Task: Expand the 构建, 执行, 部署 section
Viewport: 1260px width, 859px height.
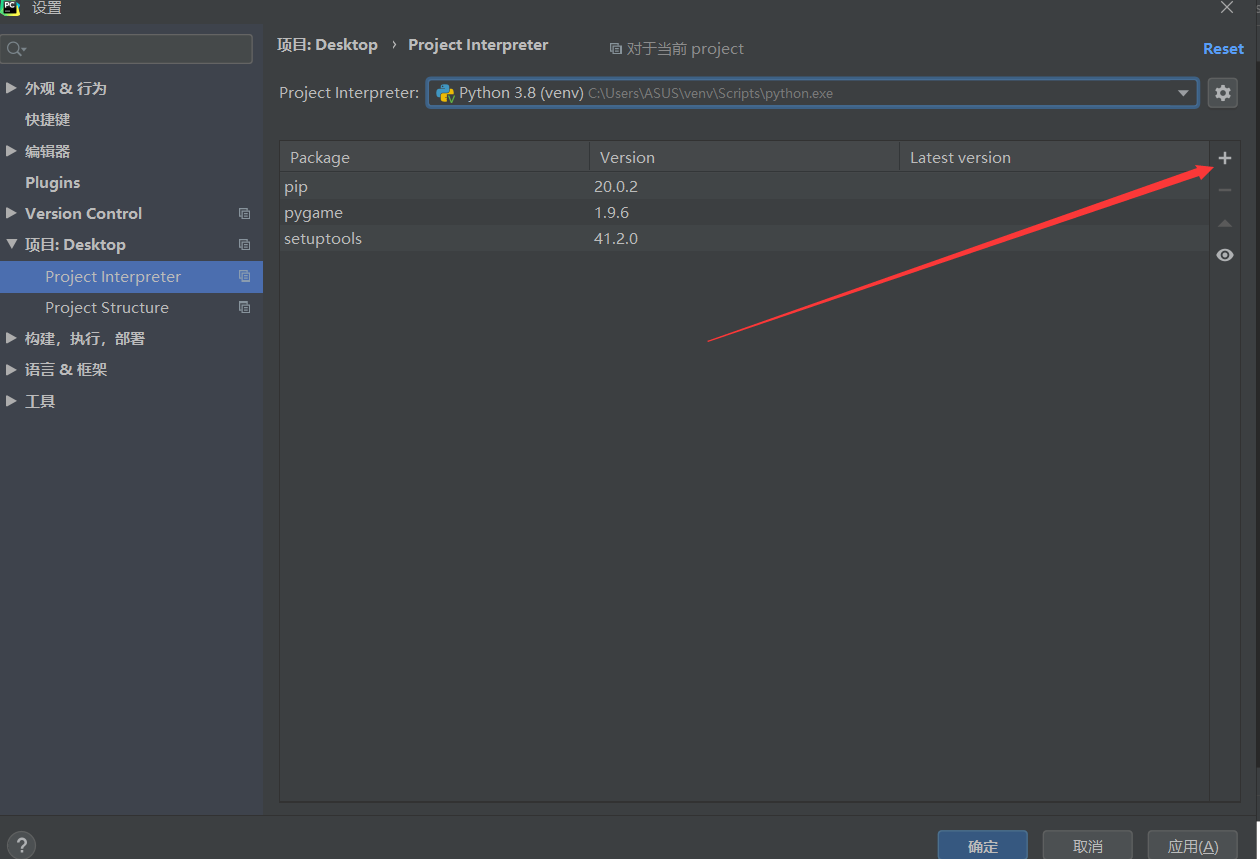Action: point(11,338)
